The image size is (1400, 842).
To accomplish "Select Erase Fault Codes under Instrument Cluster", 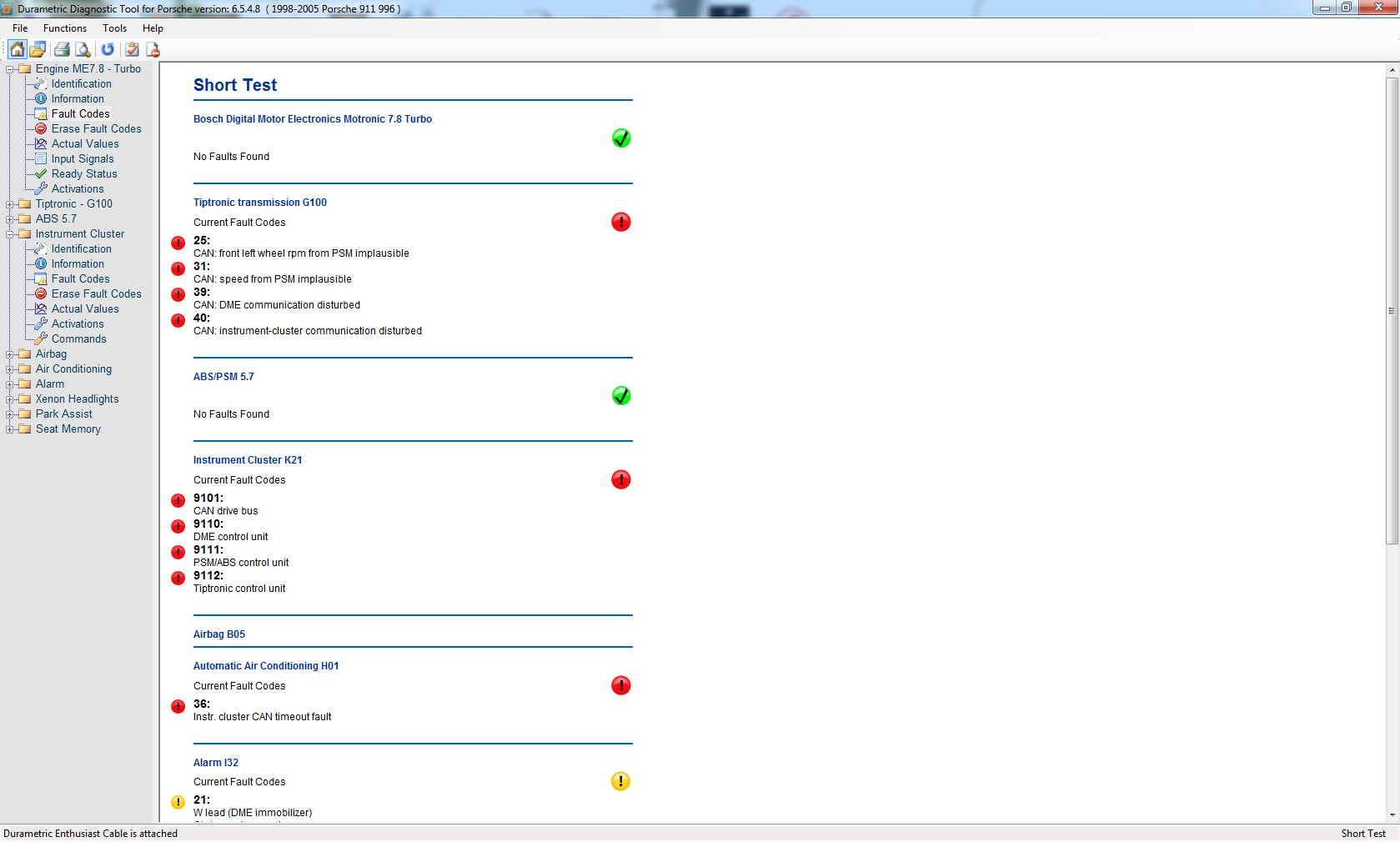I will 96,294.
